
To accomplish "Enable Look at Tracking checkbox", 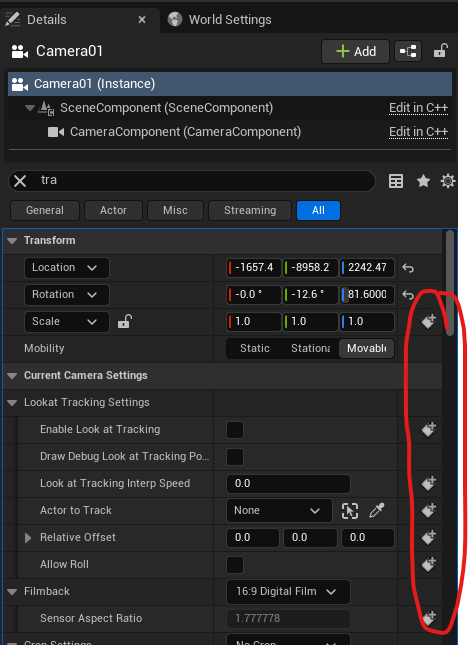I will coord(235,430).
